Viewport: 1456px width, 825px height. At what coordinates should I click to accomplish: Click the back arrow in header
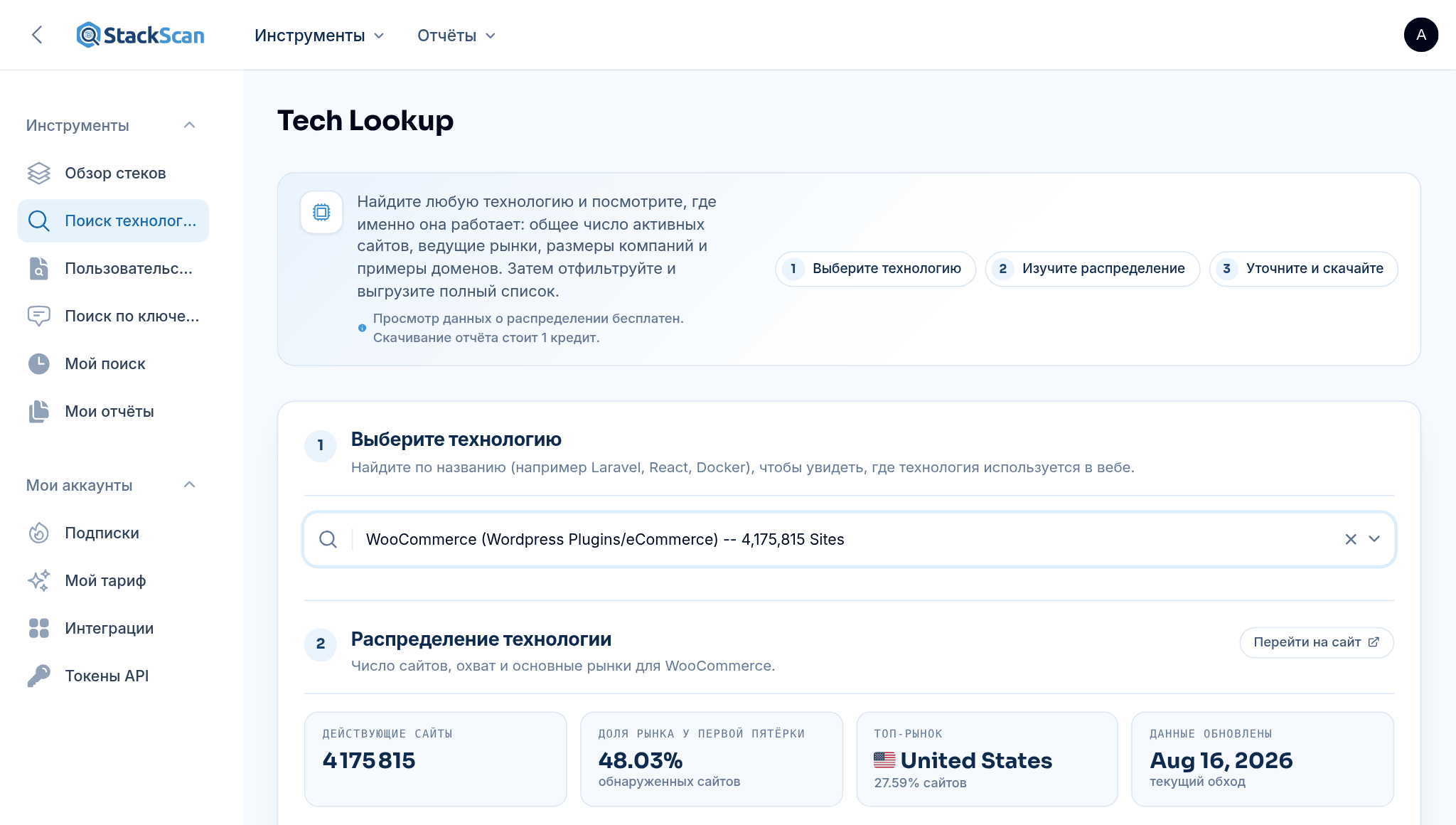click(37, 35)
